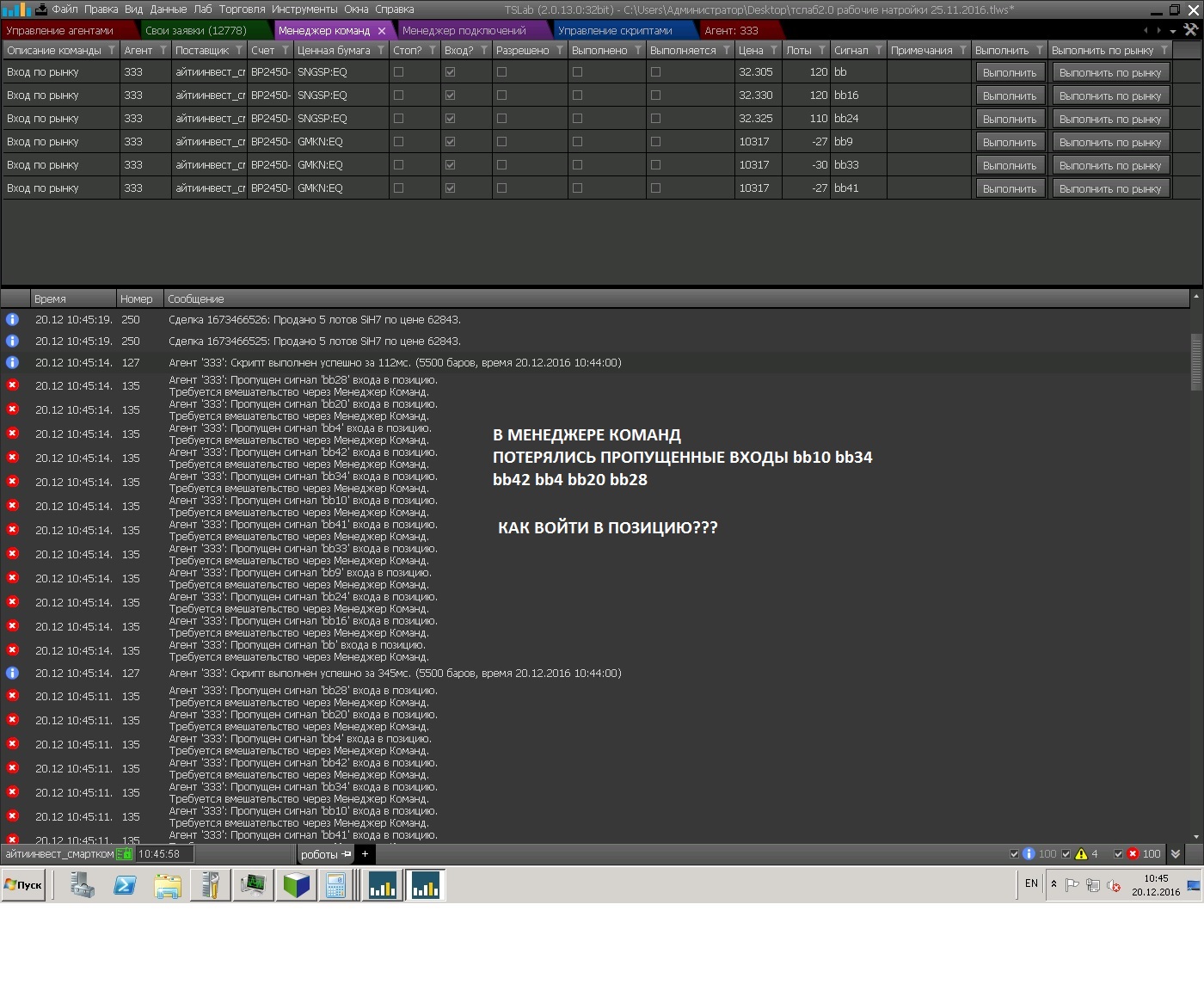Toggle Разрешено checkbox for signal bb9

coord(502,142)
